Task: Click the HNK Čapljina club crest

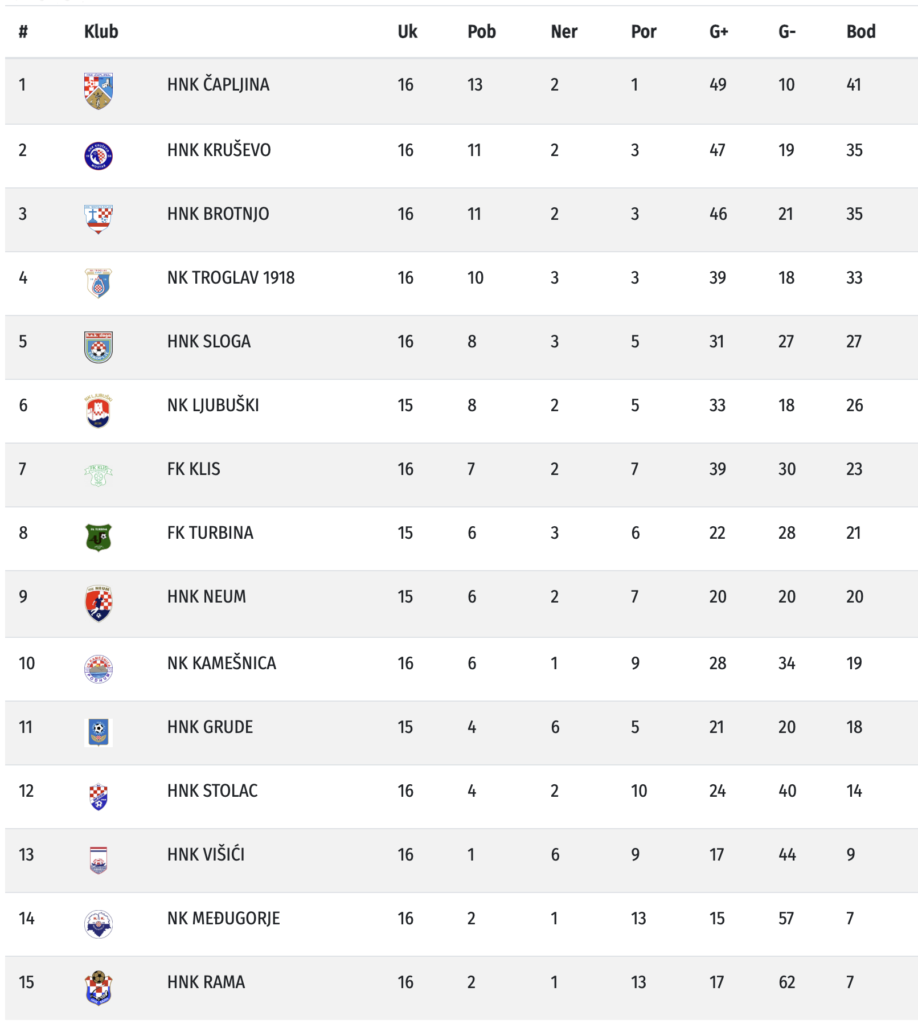Action: pyautogui.click(x=98, y=91)
